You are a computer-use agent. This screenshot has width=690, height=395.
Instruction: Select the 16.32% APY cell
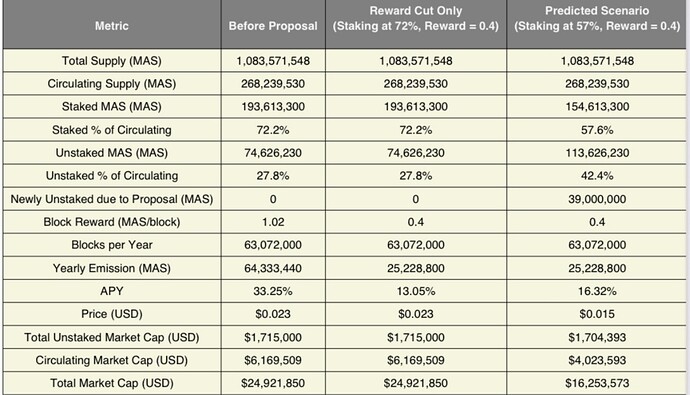[x=597, y=291]
